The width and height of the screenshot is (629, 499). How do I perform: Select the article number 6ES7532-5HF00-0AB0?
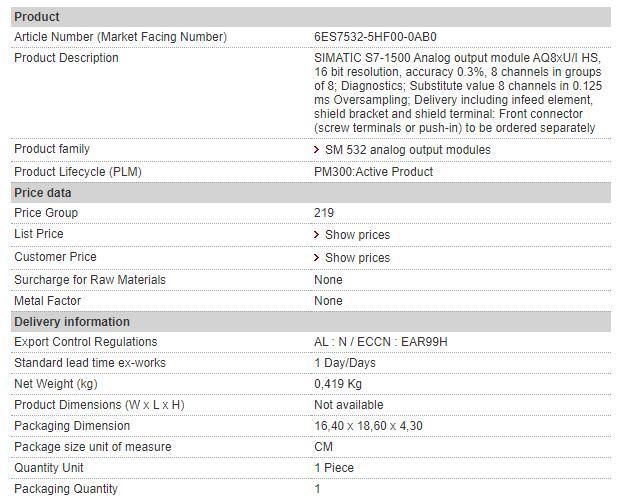tap(375, 37)
